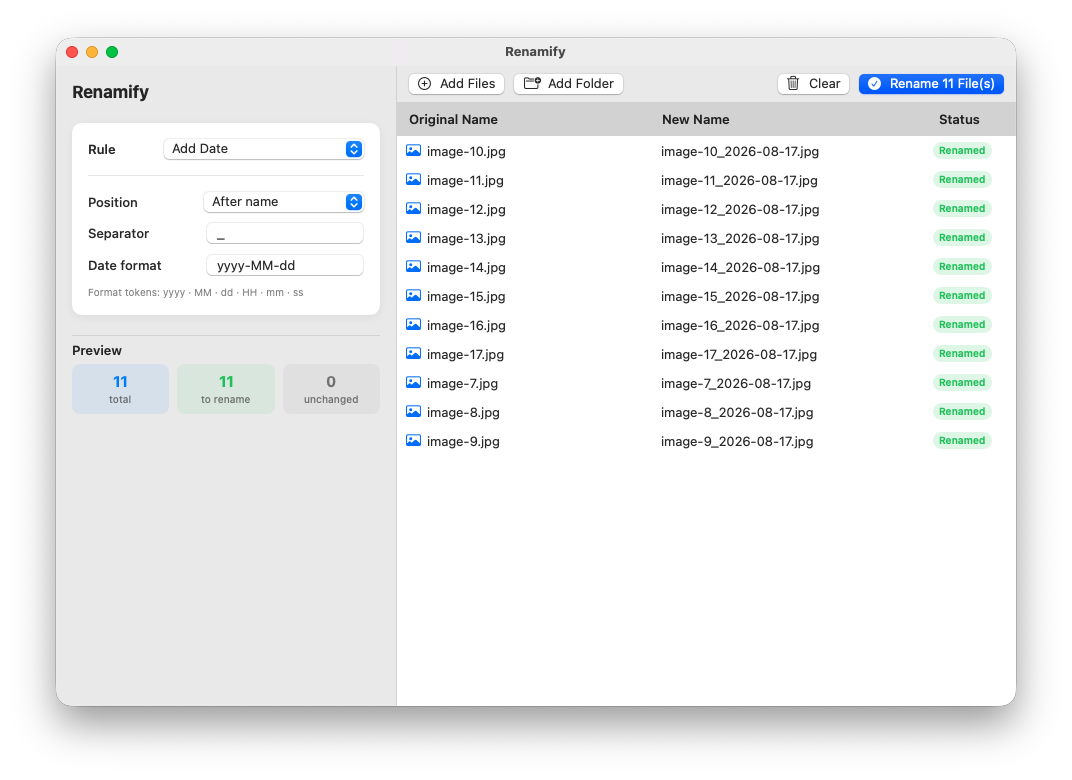Image resolution: width=1072 pixels, height=780 pixels.
Task: Click new name image-9_2026-08-17.jpg
Action: pyautogui.click(x=737, y=442)
